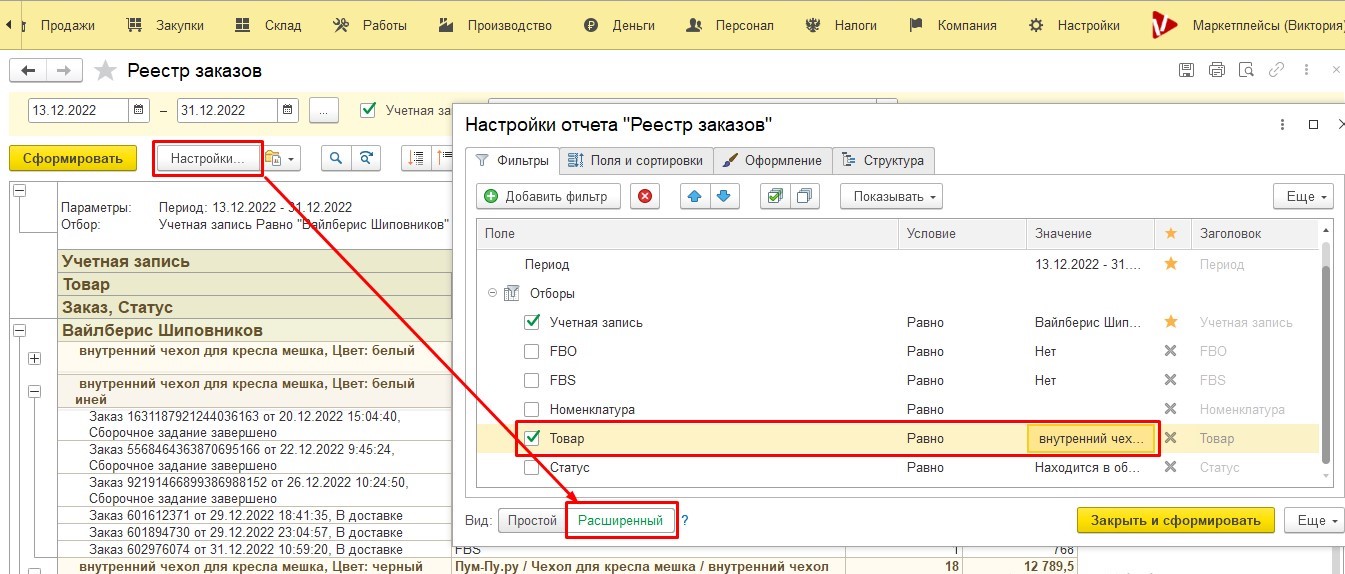Click the Сформировать button
This screenshot has width=1345, height=574.
pos(72,158)
